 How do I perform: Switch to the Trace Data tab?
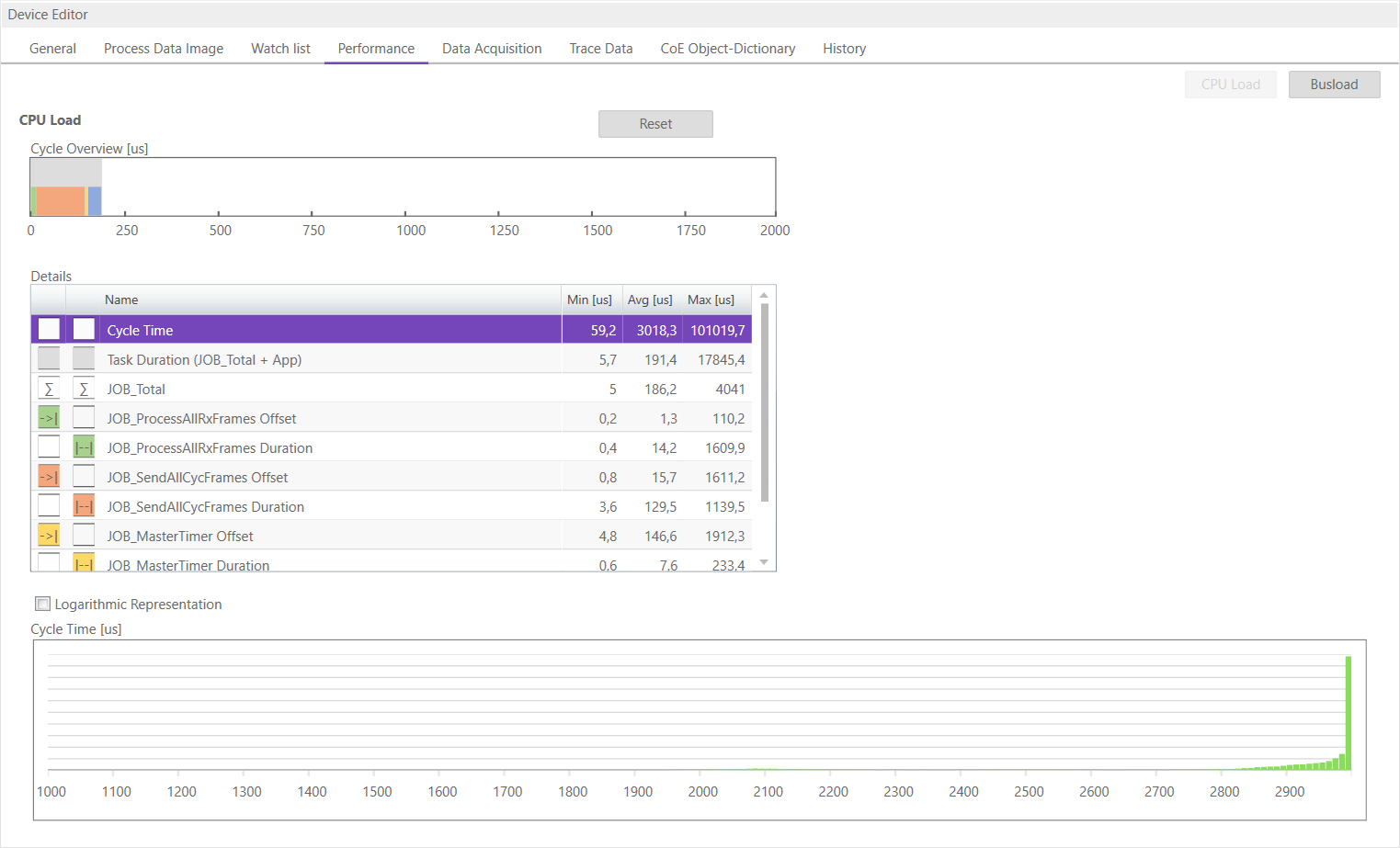point(600,48)
